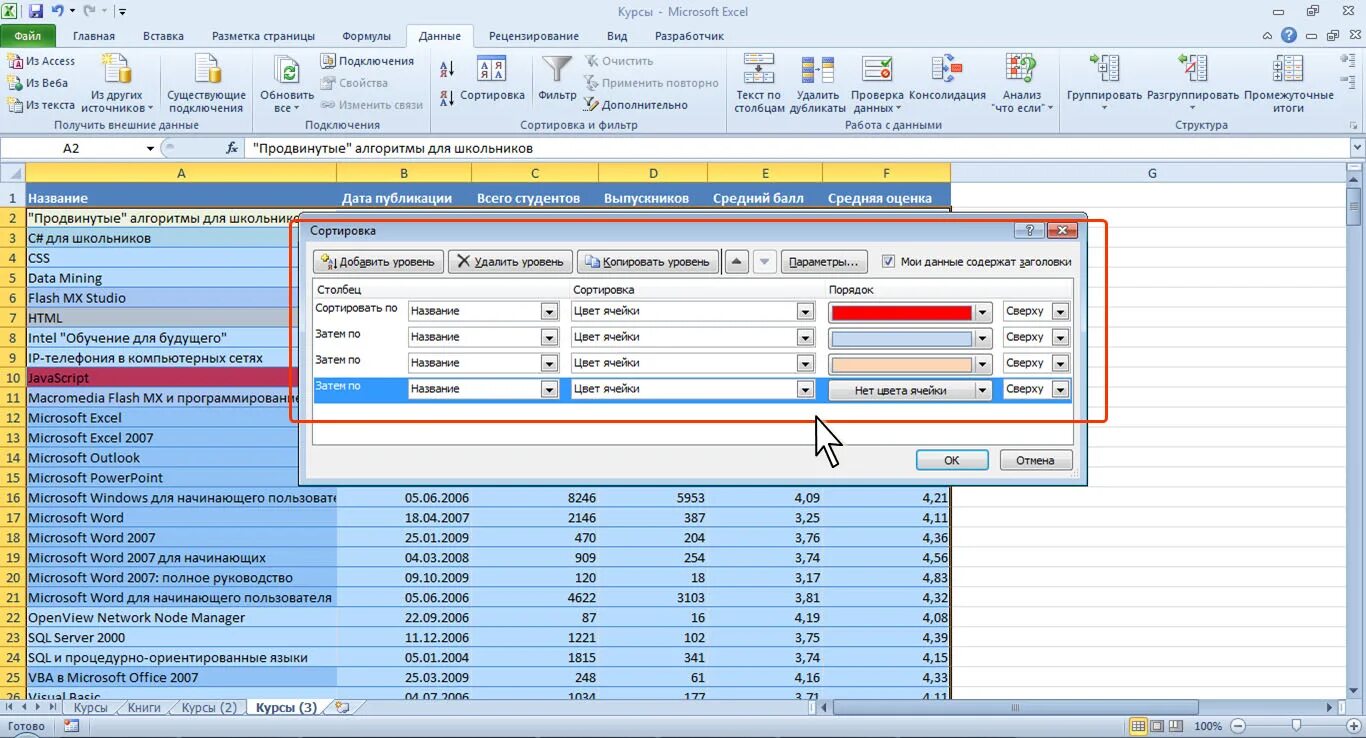Click Изменить связи edit links

tap(372, 105)
